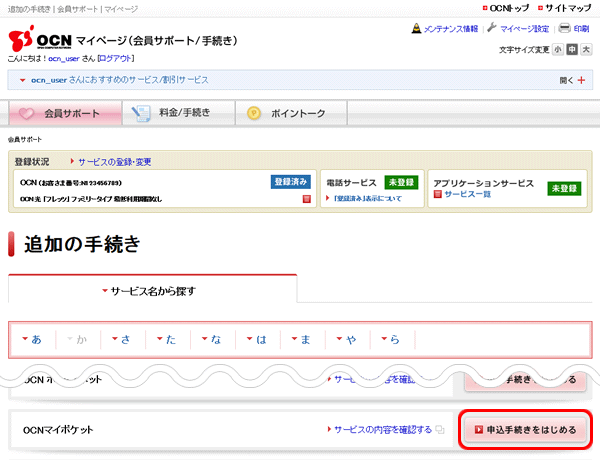Viewport: 600px width, 460px height.
Task: Click the printer icon
Action: tap(564, 28)
